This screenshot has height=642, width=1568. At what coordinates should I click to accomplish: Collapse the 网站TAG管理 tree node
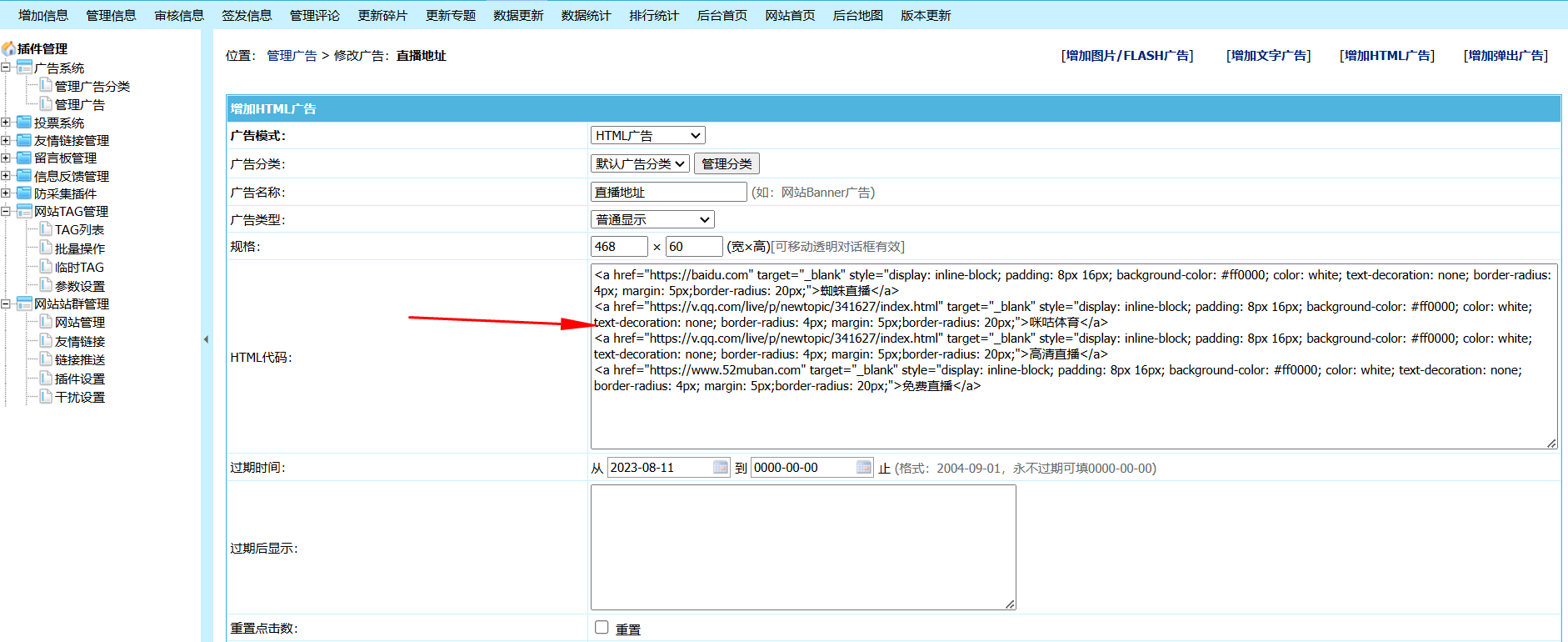click(x=6, y=211)
